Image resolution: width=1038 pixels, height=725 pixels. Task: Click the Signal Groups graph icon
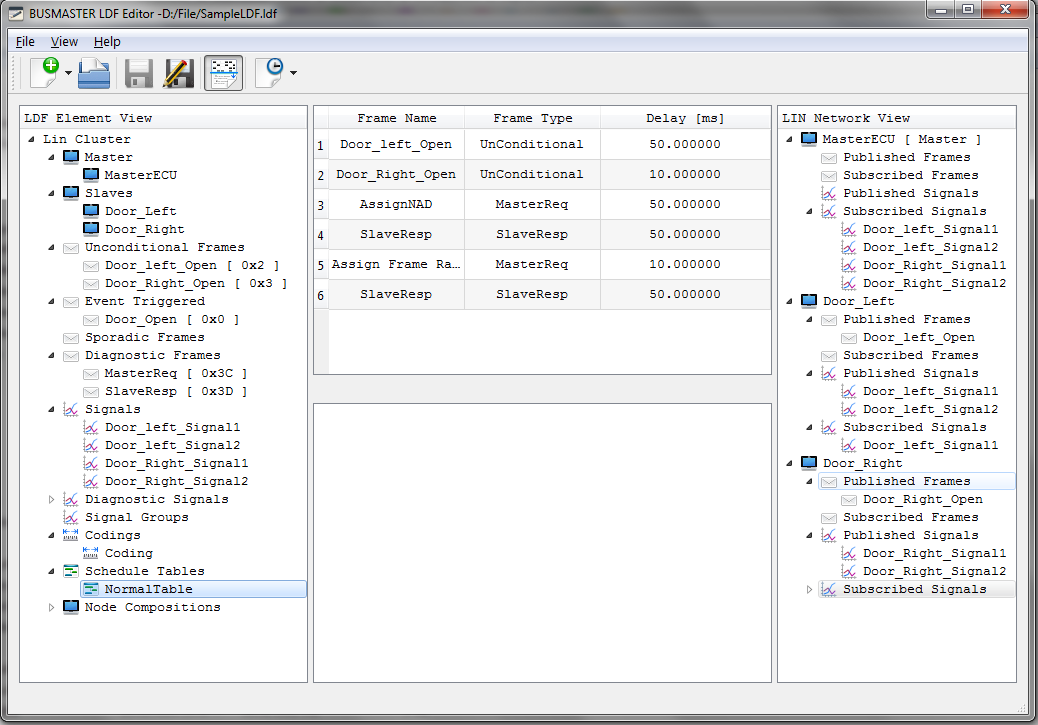click(71, 517)
